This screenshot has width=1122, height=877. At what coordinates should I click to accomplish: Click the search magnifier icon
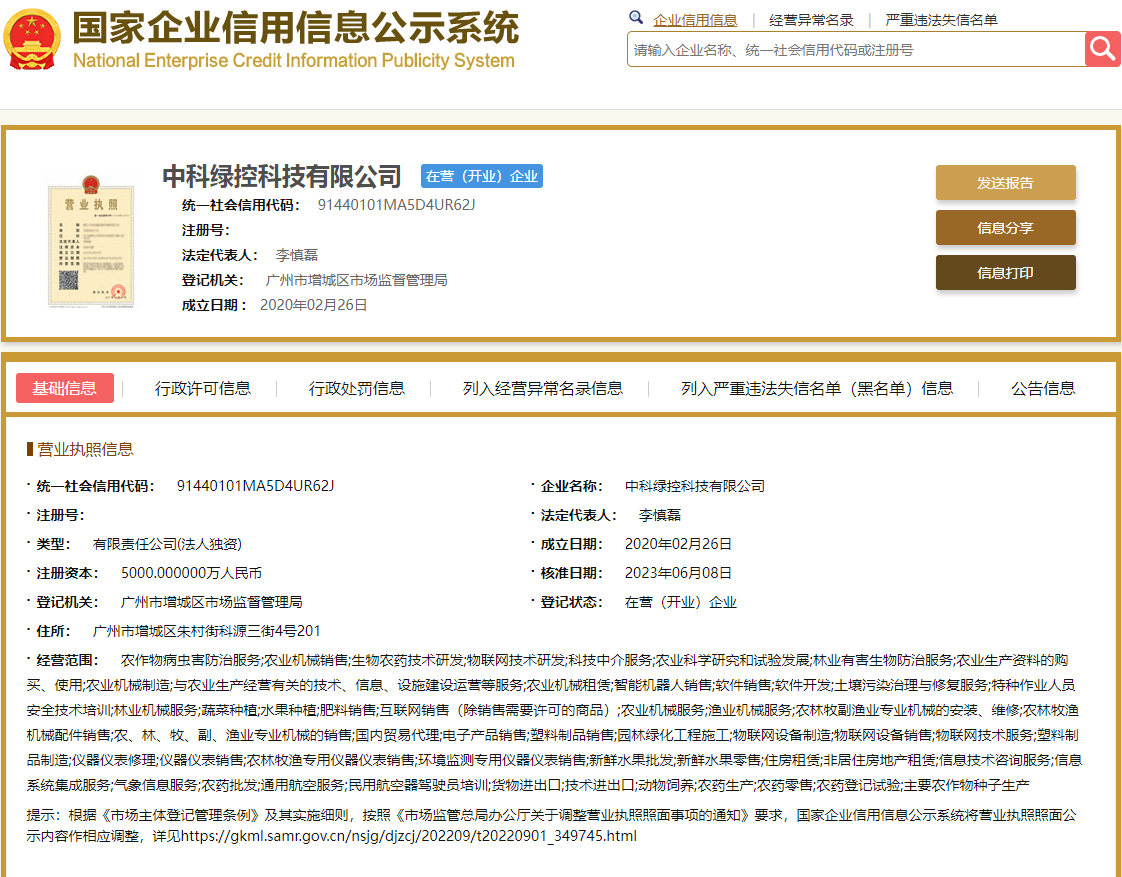click(x=1101, y=48)
